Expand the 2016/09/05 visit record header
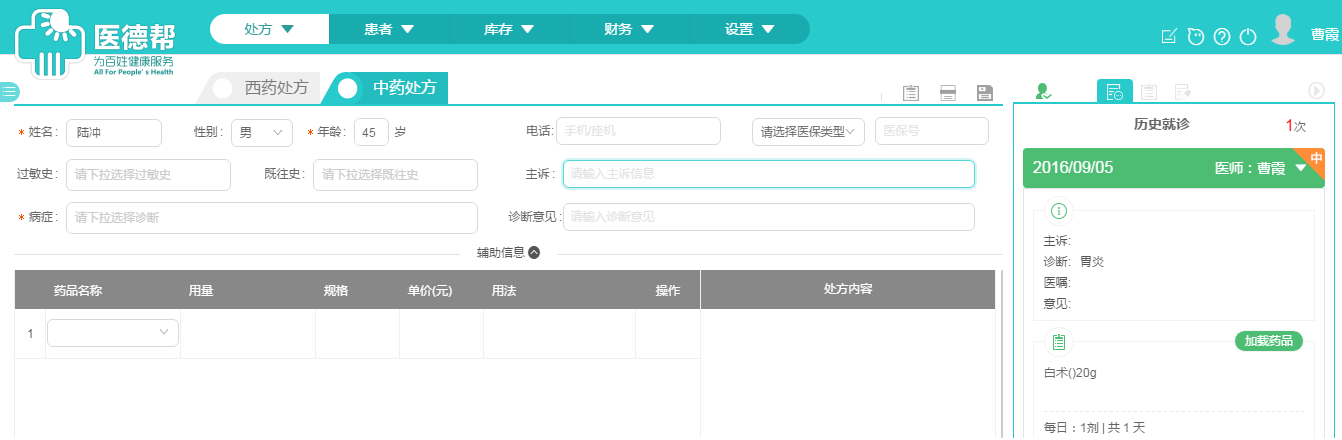Viewport: 1342px width, 440px height. (1300, 168)
